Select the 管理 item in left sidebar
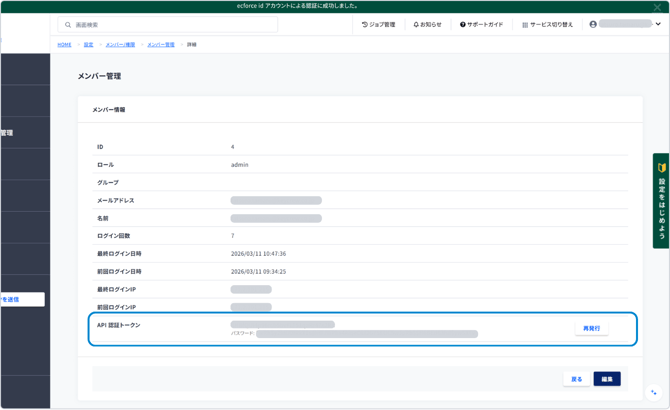Image resolution: width=670 pixels, height=410 pixels. pos(10,133)
